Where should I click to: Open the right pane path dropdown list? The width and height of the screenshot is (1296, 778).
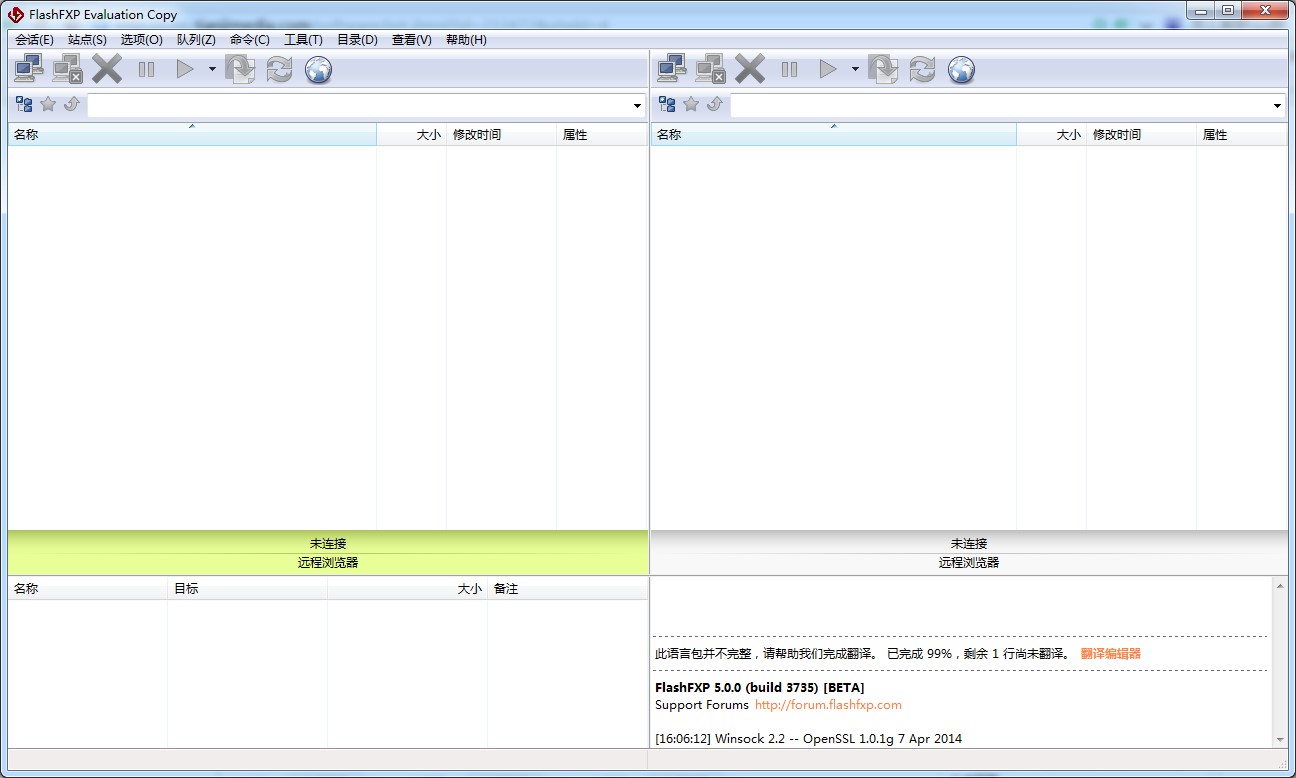[x=1277, y=105]
